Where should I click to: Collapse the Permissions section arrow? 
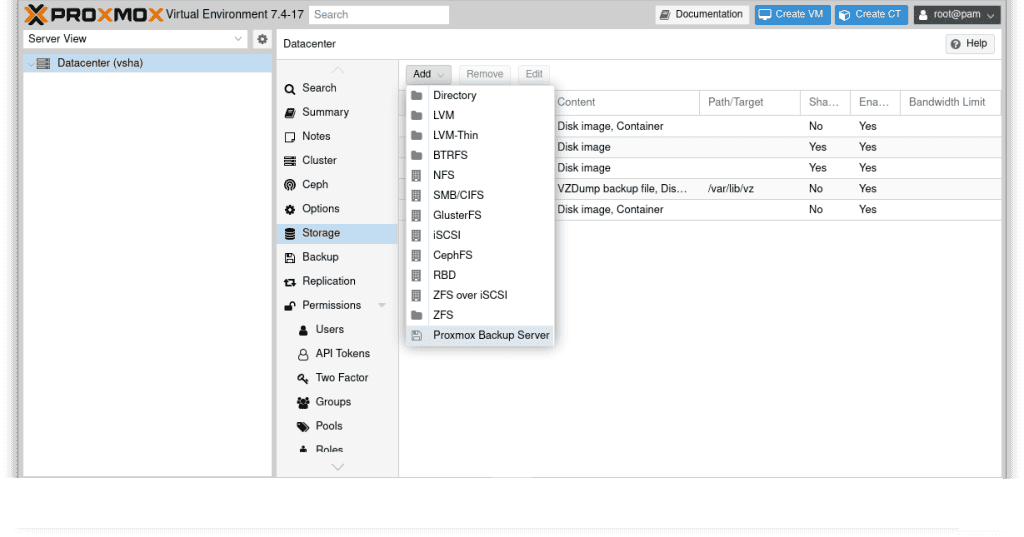point(382,306)
